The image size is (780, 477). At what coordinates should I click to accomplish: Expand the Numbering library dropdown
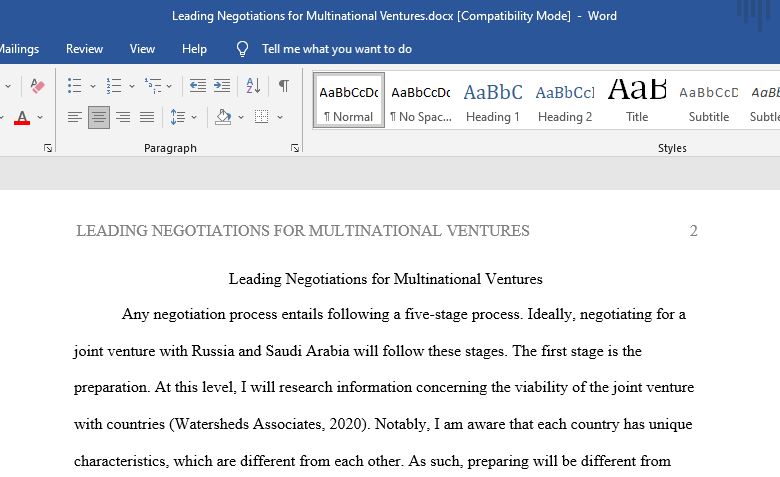tap(132, 86)
